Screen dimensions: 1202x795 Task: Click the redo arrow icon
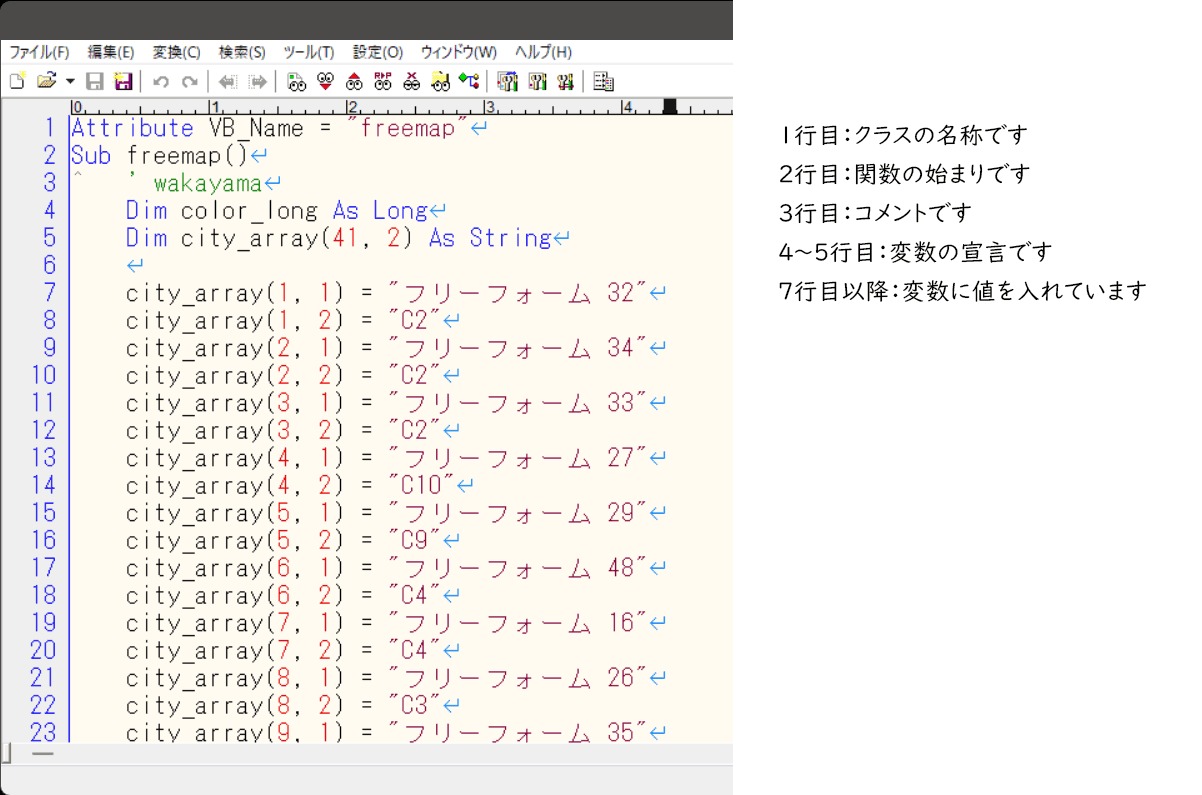point(189,81)
